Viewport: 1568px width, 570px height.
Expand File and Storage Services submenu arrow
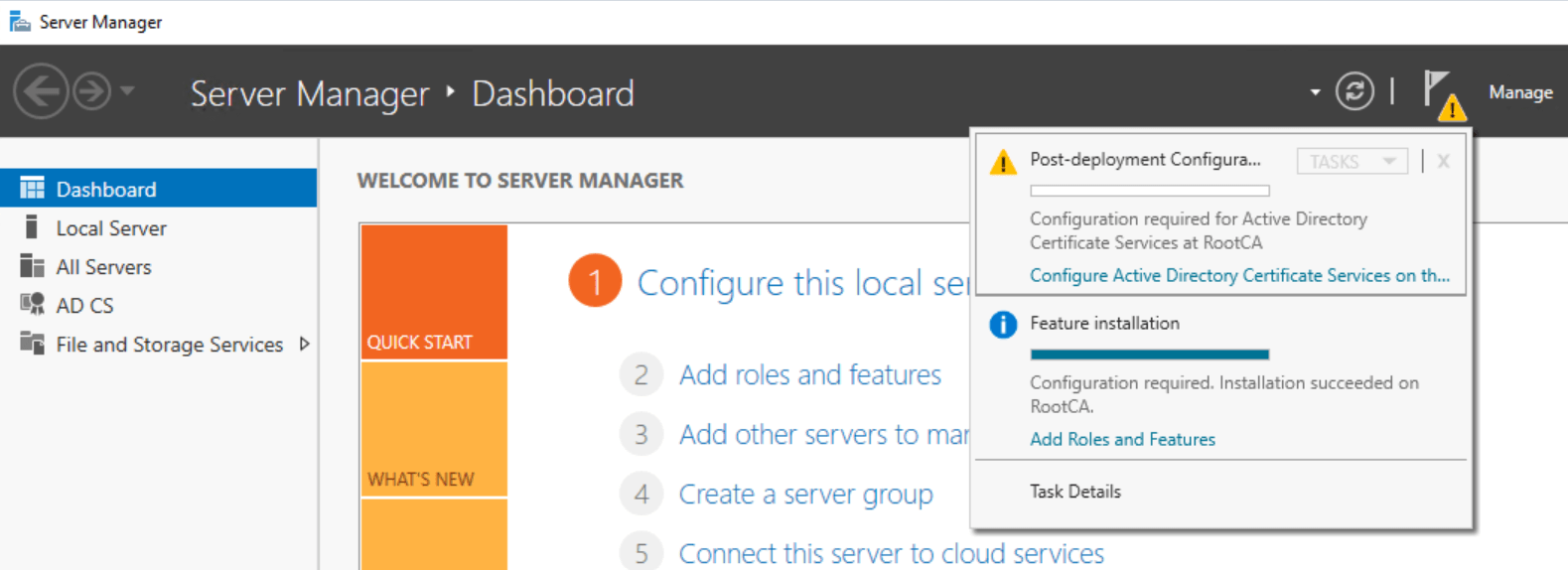(304, 344)
